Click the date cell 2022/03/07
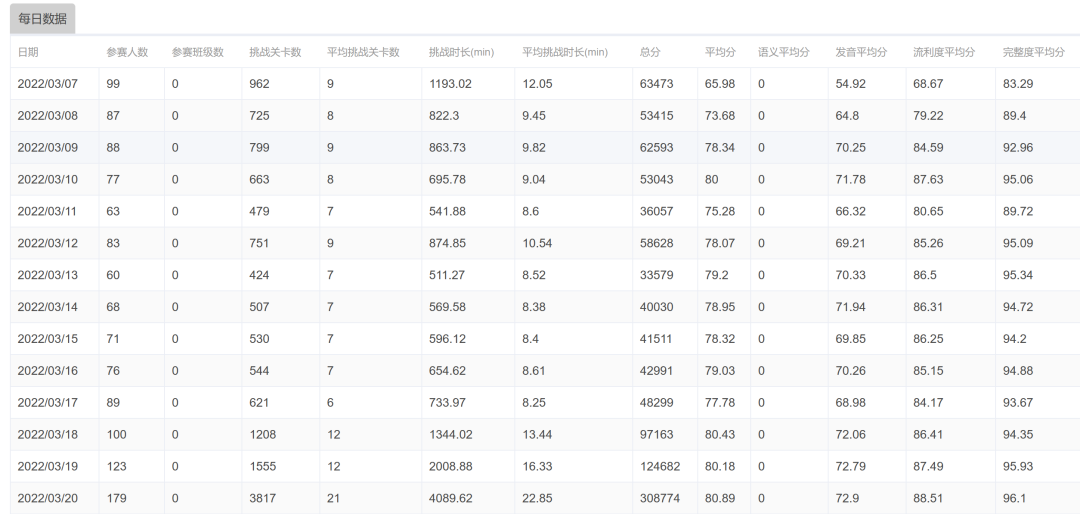Image resolution: width=1080 pixels, height=514 pixels. coord(47,84)
